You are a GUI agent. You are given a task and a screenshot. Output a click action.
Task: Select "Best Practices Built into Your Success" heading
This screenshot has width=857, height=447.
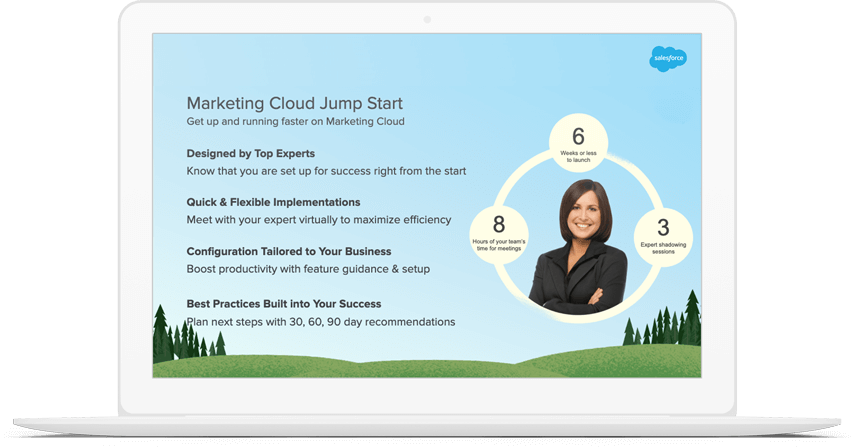click(x=284, y=304)
